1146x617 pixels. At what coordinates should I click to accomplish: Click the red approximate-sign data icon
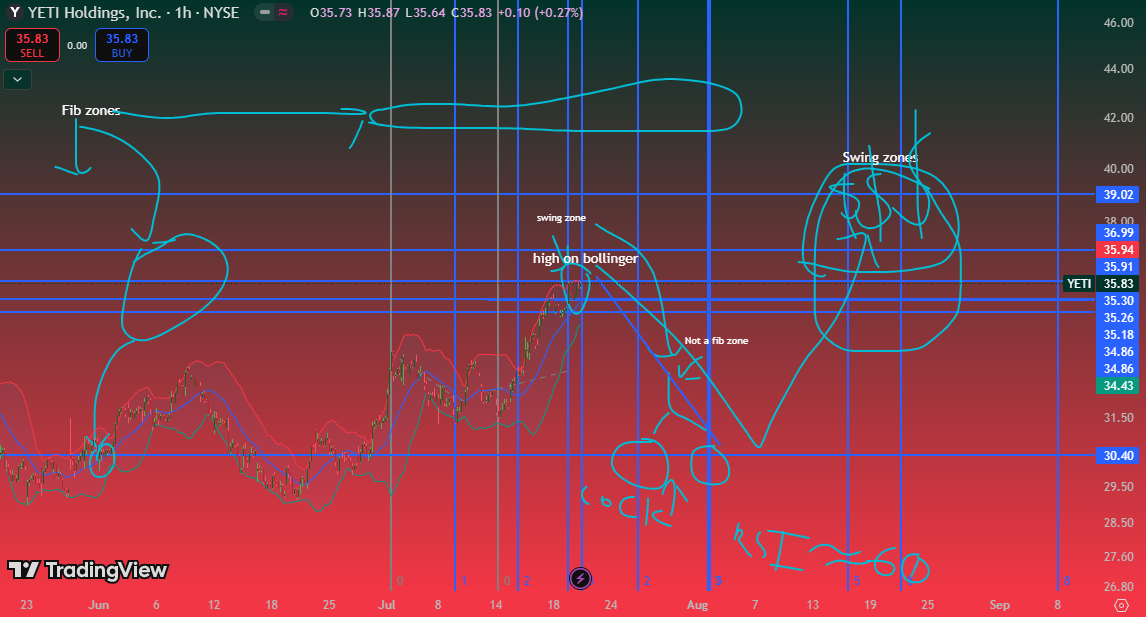[283, 12]
